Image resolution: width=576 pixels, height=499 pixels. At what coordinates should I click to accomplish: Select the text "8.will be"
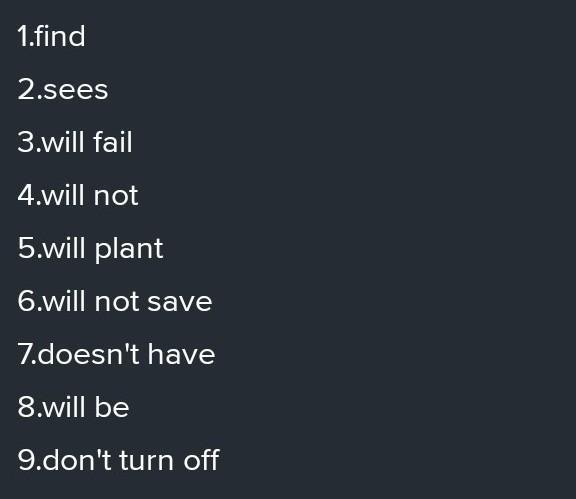pyautogui.click(x=73, y=407)
